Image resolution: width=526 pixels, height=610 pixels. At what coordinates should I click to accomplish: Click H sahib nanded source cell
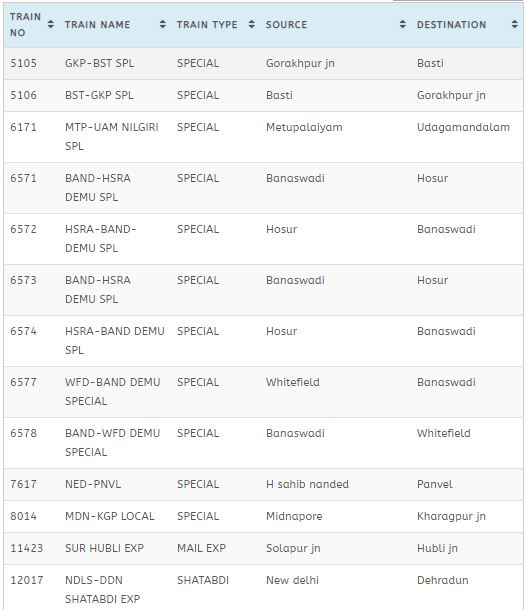pyautogui.click(x=307, y=484)
